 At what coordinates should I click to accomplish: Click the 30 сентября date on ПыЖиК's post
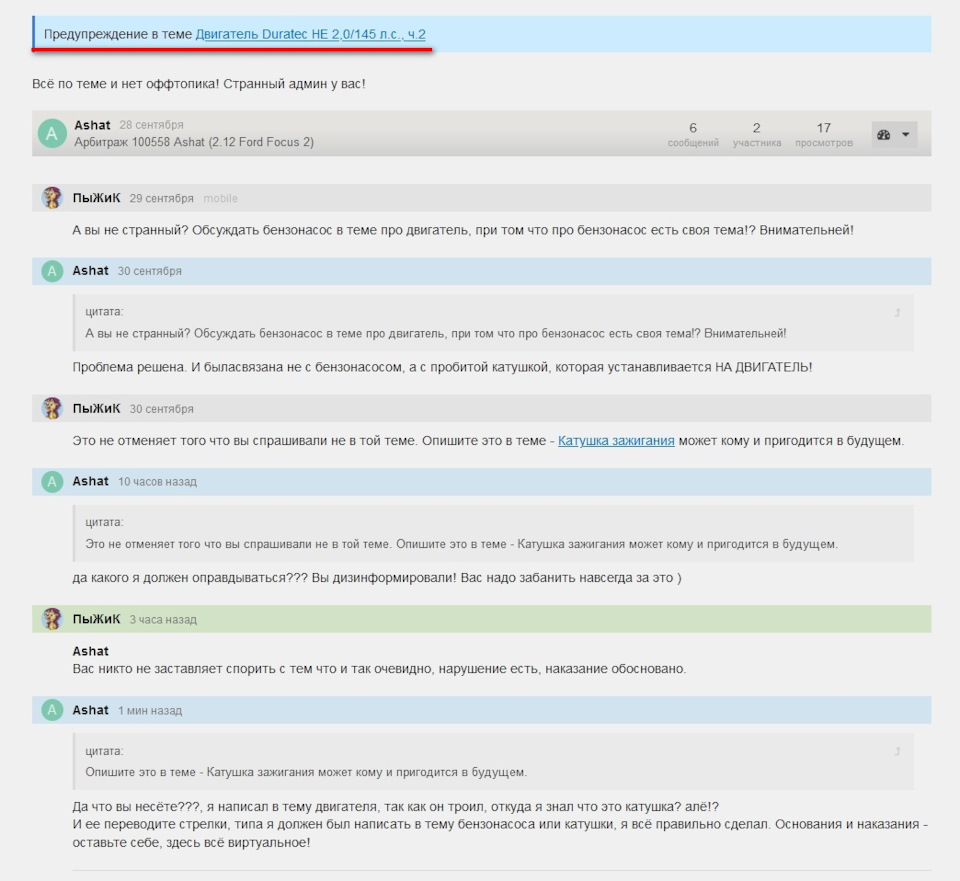pyautogui.click(x=162, y=409)
